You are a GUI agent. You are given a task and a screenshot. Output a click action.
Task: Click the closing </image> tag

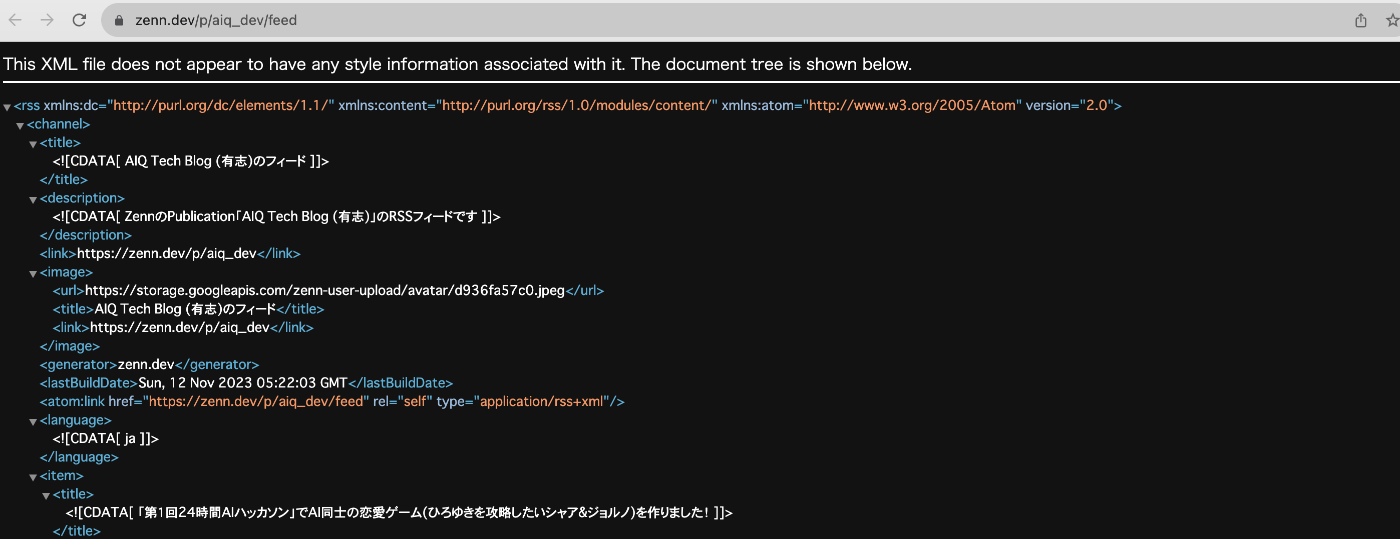point(70,346)
